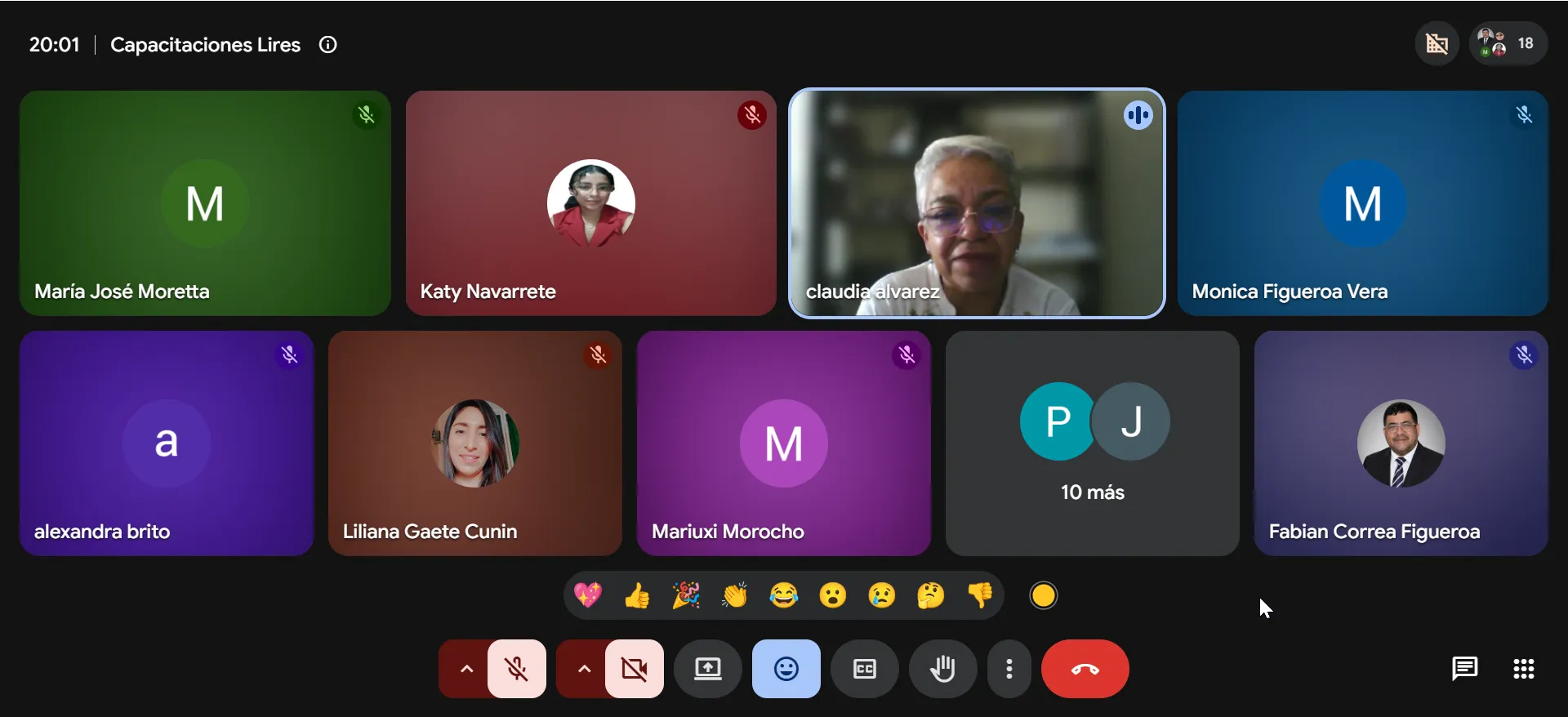The height and width of the screenshot is (717, 1568).
Task: Open the activities grid menu
Action: click(1523, 669)
